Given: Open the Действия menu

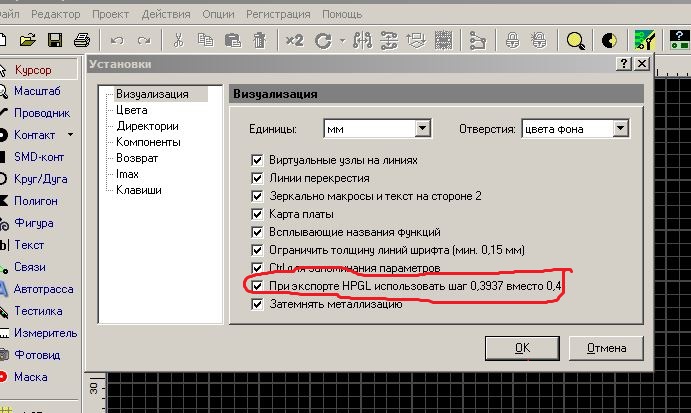Looking at the screenshot, I should [166, 14].
